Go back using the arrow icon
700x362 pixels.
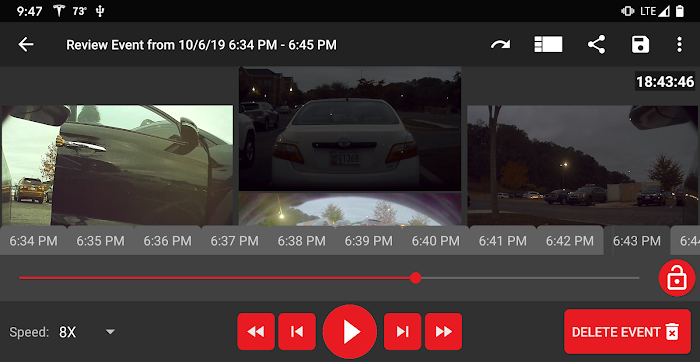click(26, 45)
